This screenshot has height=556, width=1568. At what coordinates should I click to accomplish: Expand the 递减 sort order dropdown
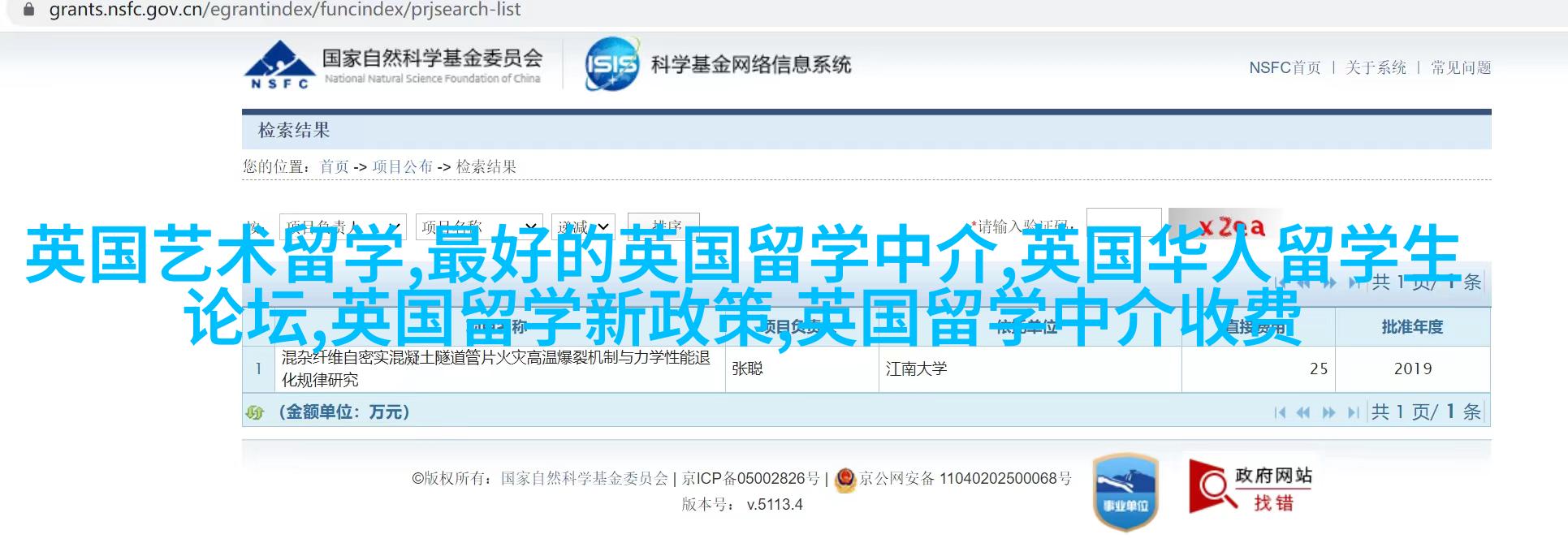(x=583, y=226)
